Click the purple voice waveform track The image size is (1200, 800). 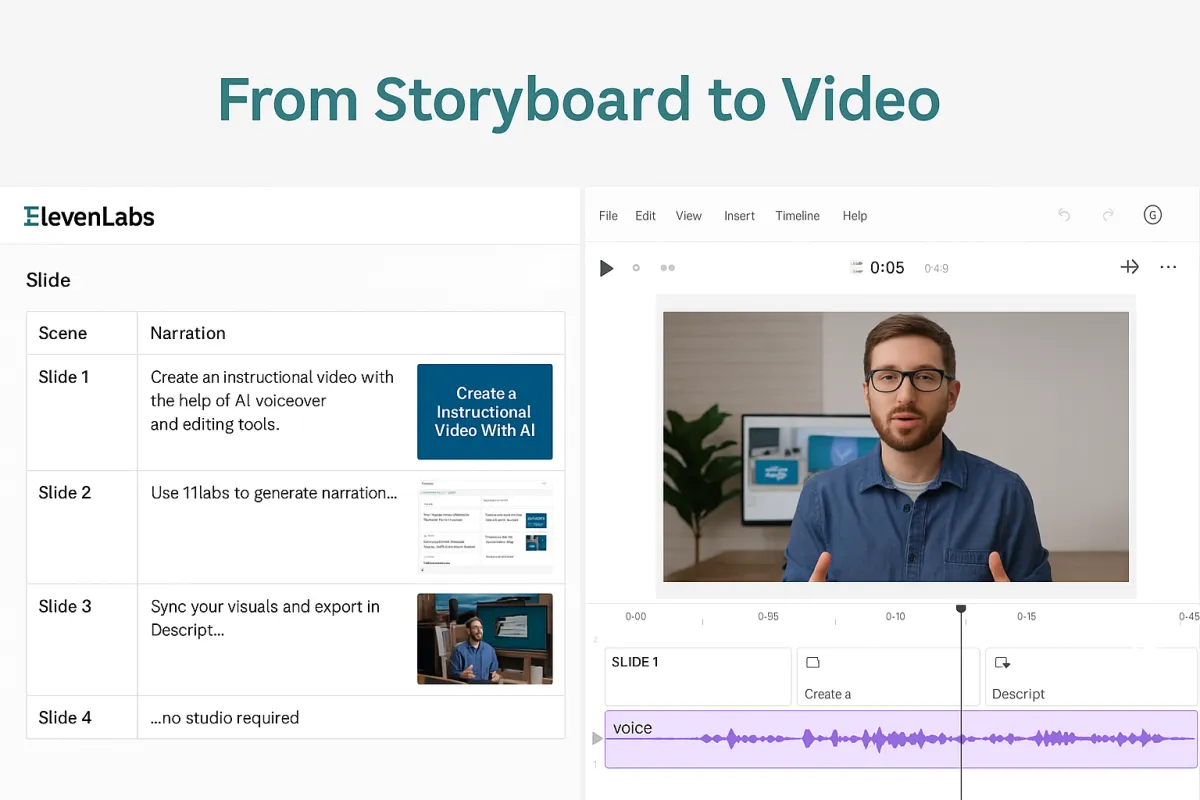901,739
